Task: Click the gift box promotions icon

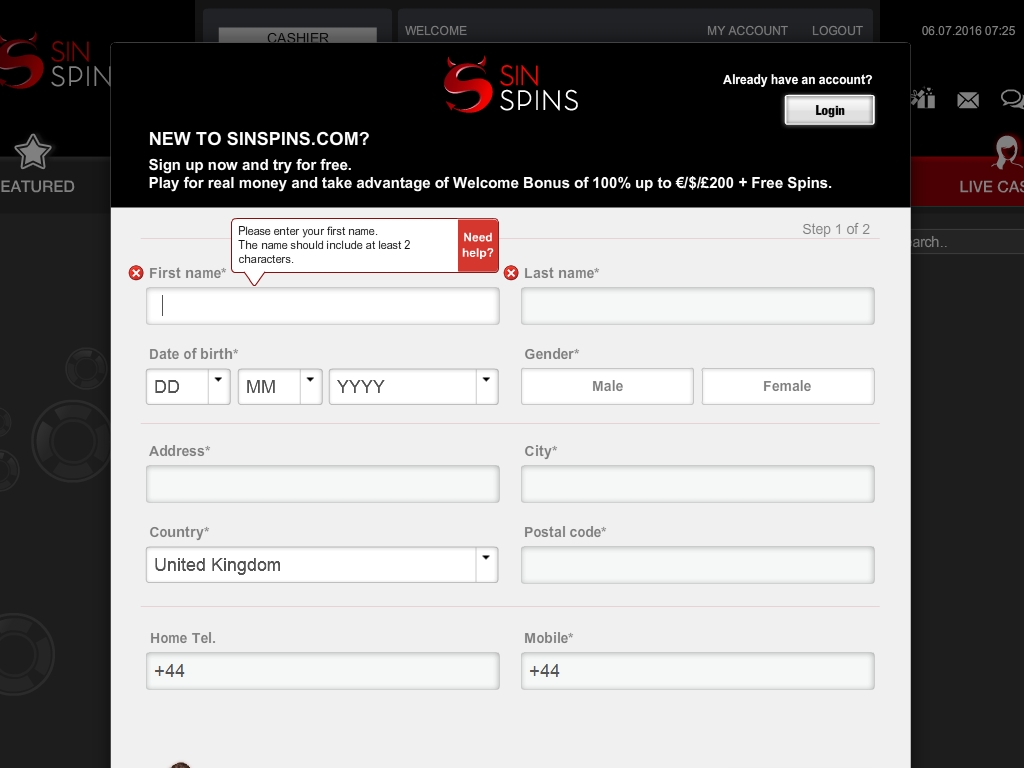Action: (923, 98)
